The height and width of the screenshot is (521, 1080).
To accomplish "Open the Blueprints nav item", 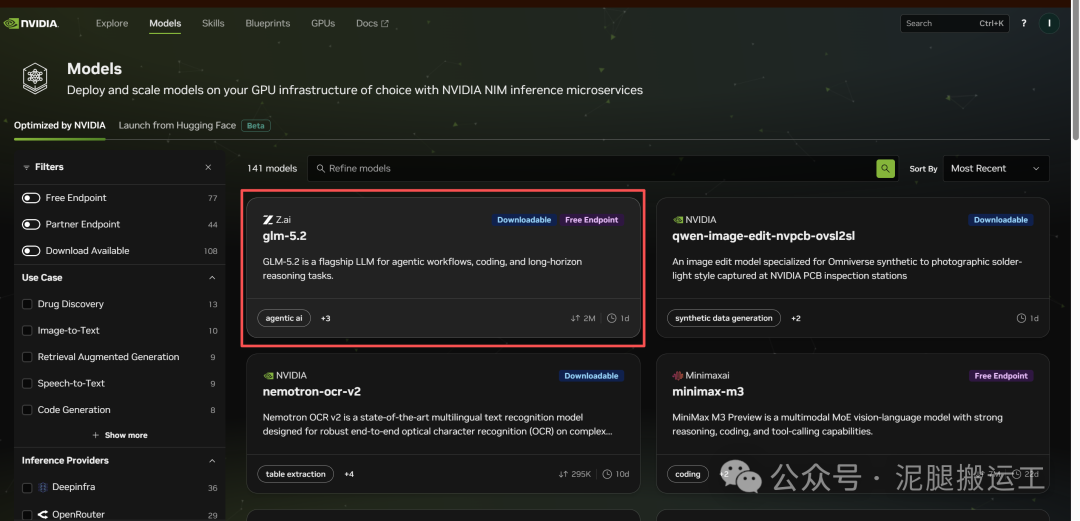I will [x=268, y=23].
